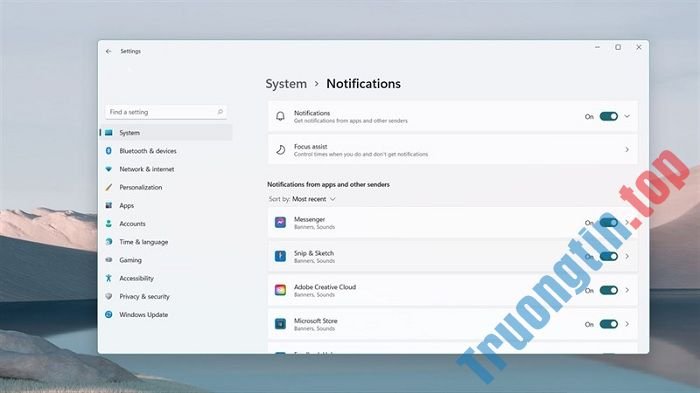Open Focus assist settings card
The height and width of the screenshot is (393, 700).
452,150
